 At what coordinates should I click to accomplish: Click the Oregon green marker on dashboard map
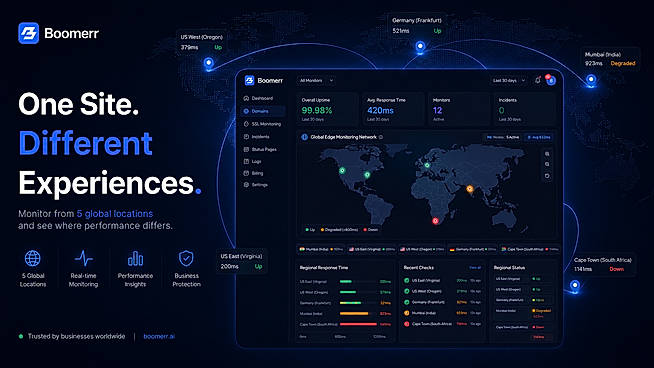[x=342, y=171]
